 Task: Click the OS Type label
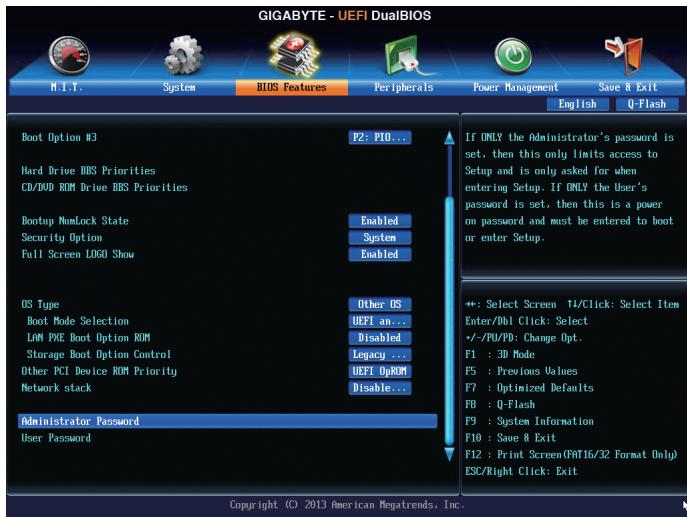point(40,305)
